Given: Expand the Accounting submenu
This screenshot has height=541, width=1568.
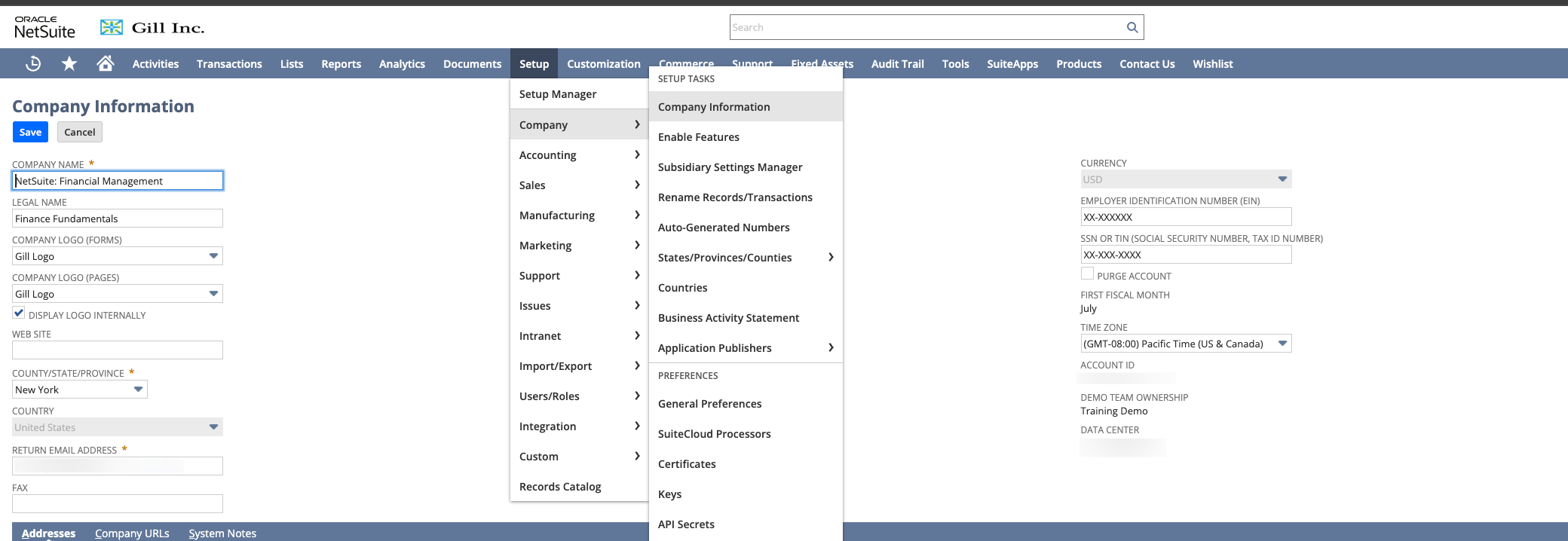Looking at the screenshot, I should 579,154.
